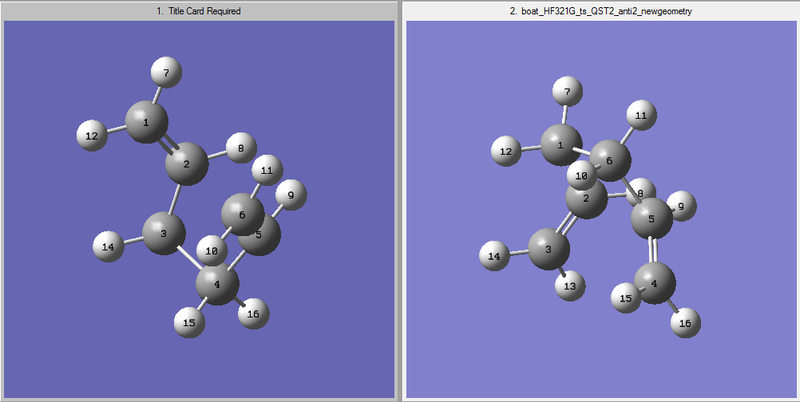Click carbon atom 4 in right panel
The width and height of the screenshot is (800, 402).
click(x=655, y=282)
